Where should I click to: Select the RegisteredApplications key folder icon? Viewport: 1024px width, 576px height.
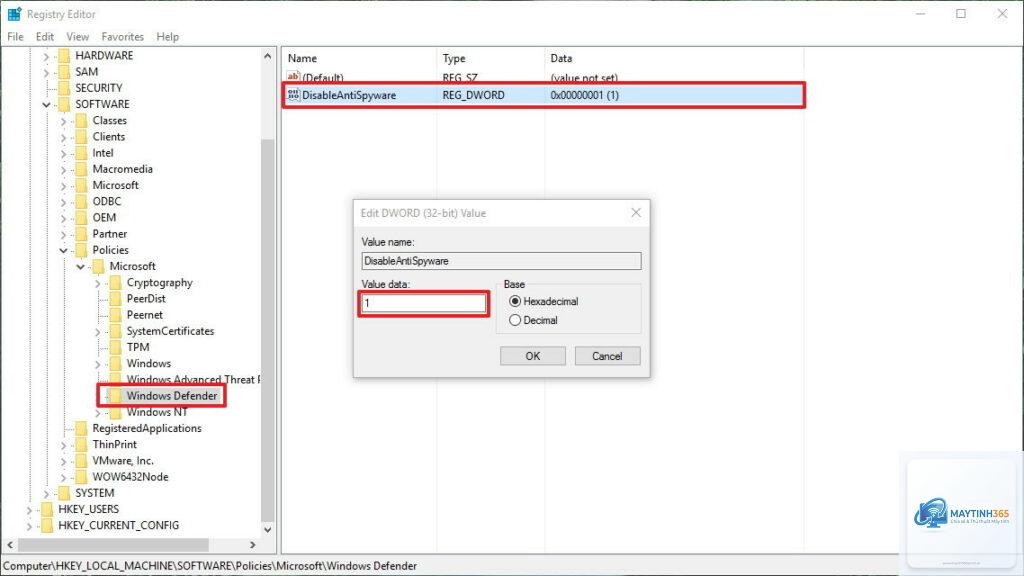click(81, 428)
